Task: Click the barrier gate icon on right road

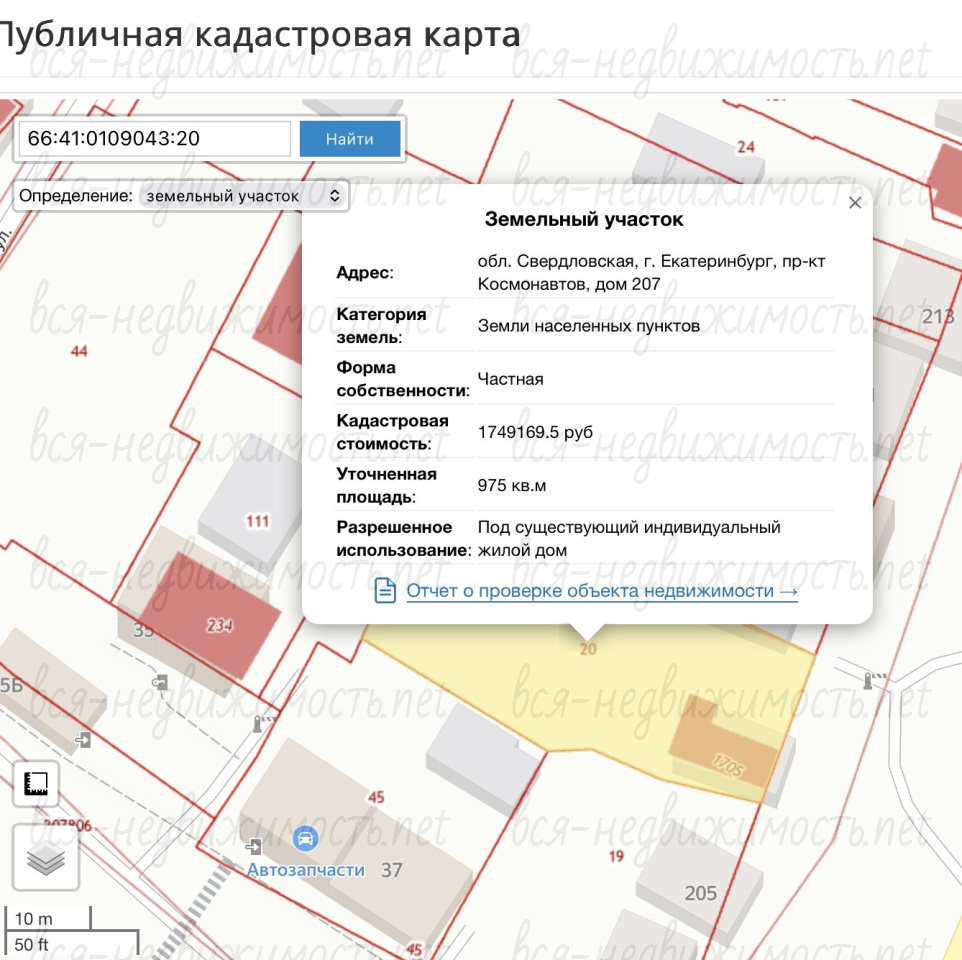Action: click(x=872, y=680)
